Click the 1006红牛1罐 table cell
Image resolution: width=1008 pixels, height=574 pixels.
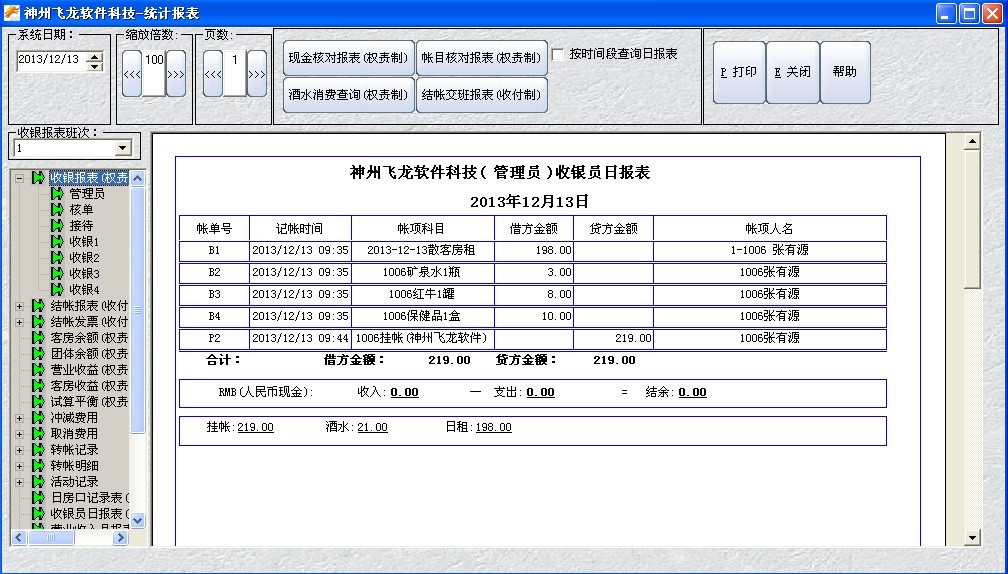click(422, 294)
